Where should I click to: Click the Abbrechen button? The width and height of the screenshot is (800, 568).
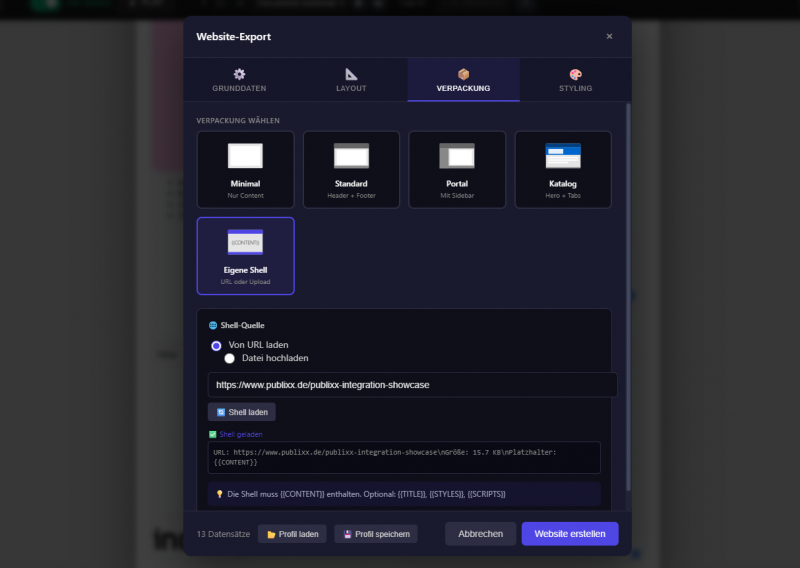480,534
